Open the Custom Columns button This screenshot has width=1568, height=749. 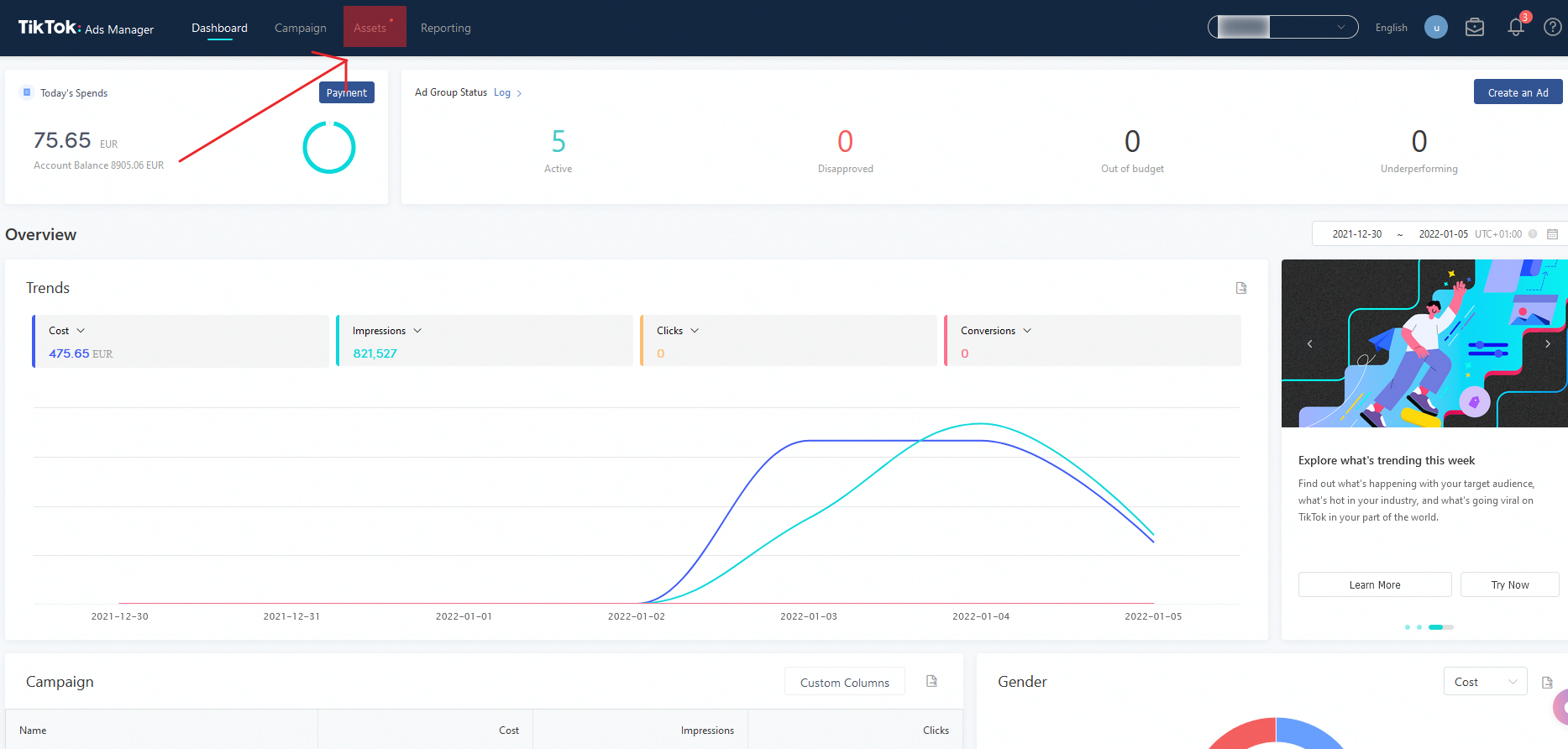click(845, 682)
